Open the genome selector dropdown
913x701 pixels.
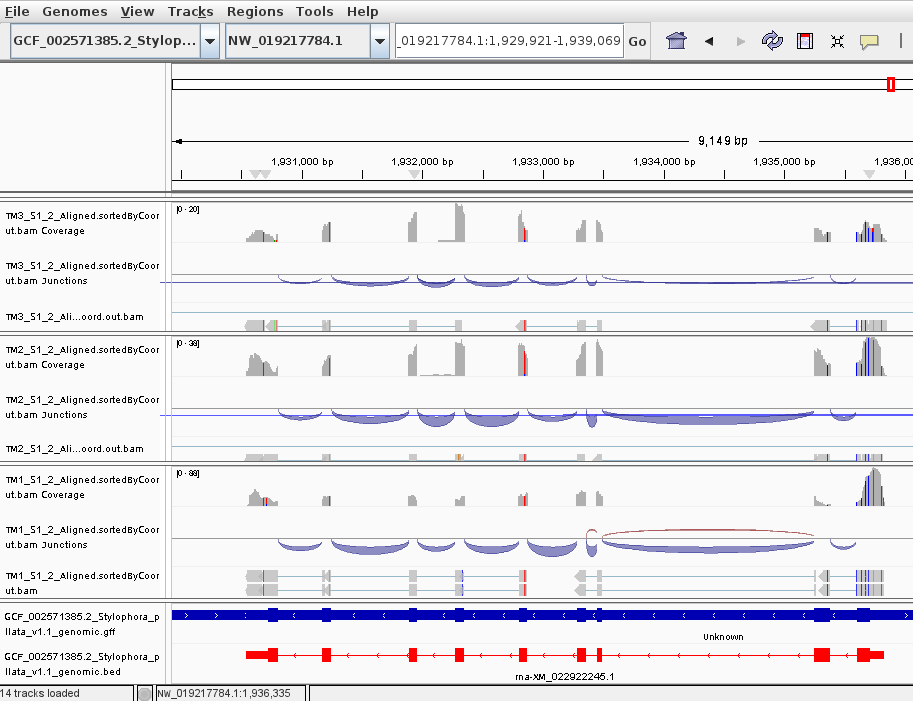pyautogui.click(x=210, y=41)
